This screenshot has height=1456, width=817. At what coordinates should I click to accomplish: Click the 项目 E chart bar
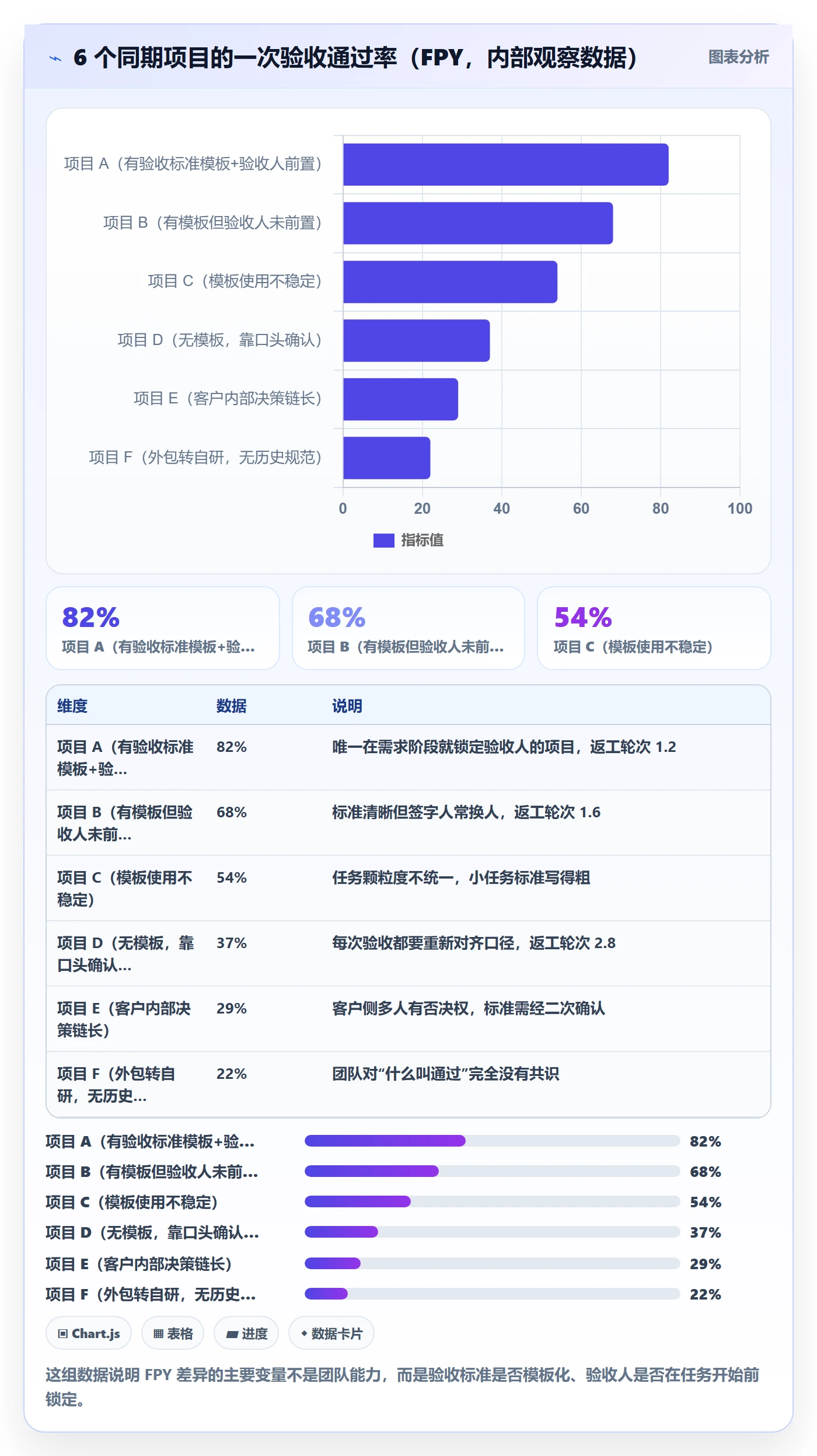[x=400, y=399]
